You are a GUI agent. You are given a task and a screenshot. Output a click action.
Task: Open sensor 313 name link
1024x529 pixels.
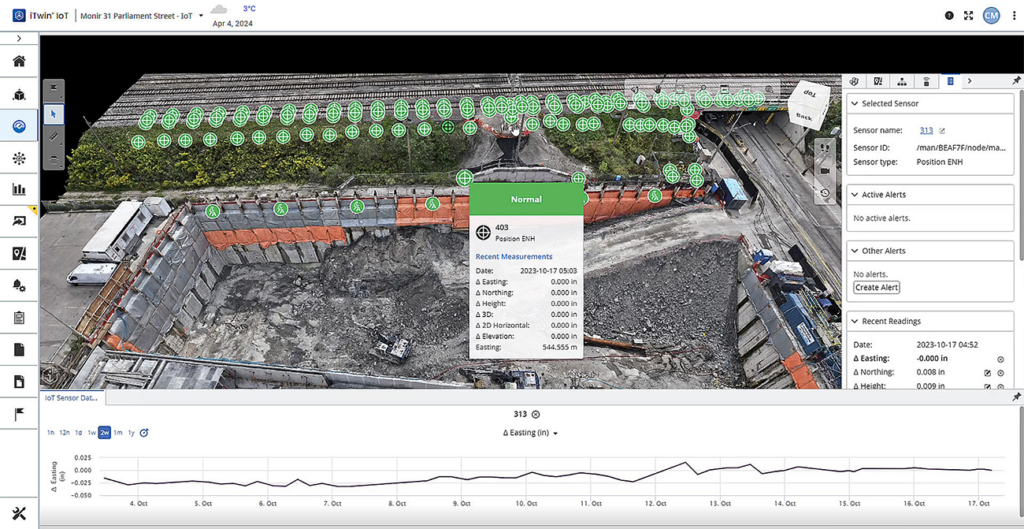(926, 131)
